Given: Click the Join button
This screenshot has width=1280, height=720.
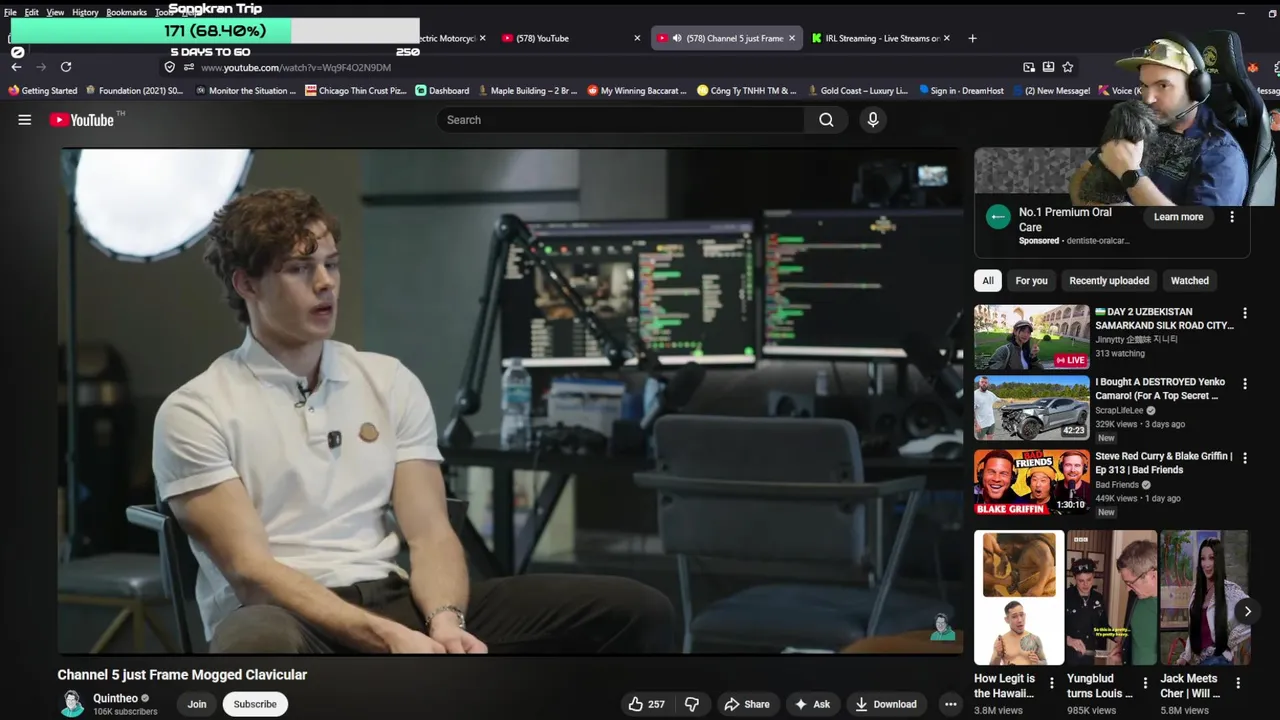Looking at the screenshot, I should point(197,704).
